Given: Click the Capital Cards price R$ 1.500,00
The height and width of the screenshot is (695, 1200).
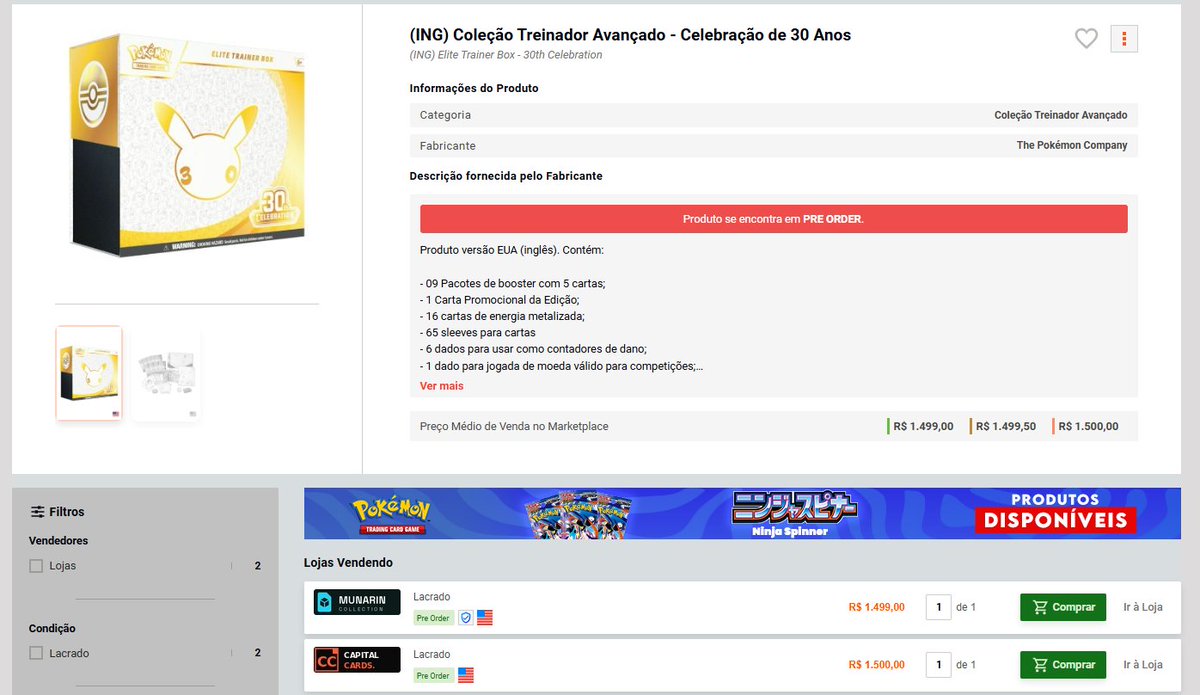Looking at the screenshot, I should [x=876, y=665].
